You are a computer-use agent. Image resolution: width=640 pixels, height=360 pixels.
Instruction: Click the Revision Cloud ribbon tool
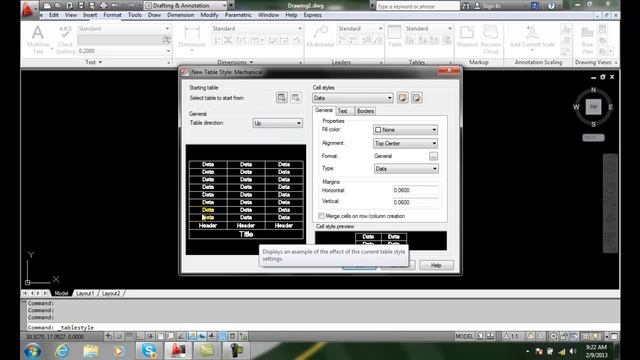(x=491, y=39)
